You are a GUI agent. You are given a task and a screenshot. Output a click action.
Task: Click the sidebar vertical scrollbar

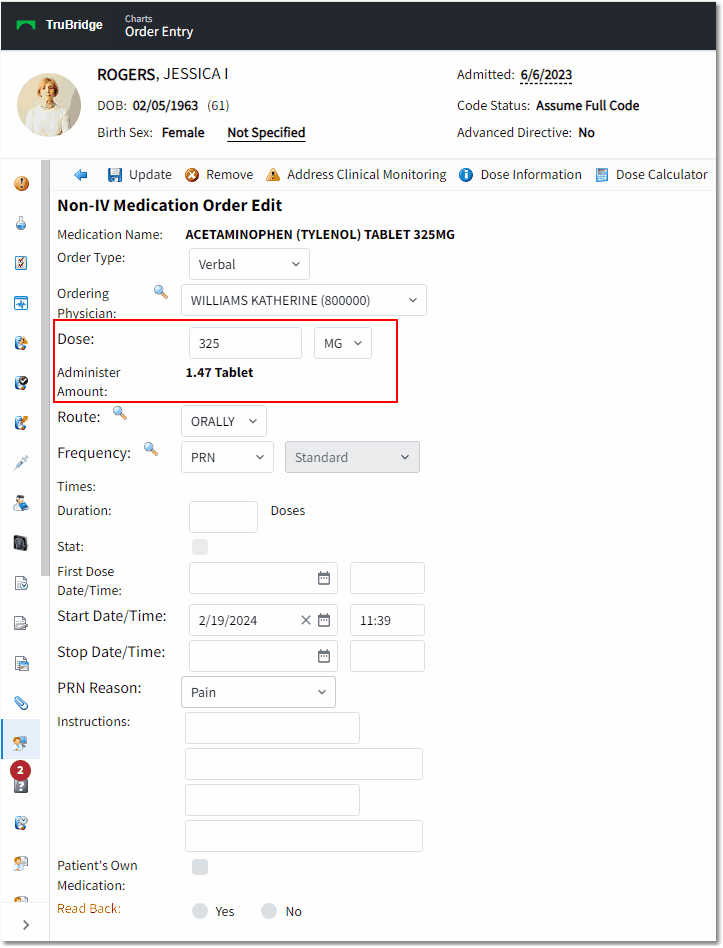pos(45,368)
